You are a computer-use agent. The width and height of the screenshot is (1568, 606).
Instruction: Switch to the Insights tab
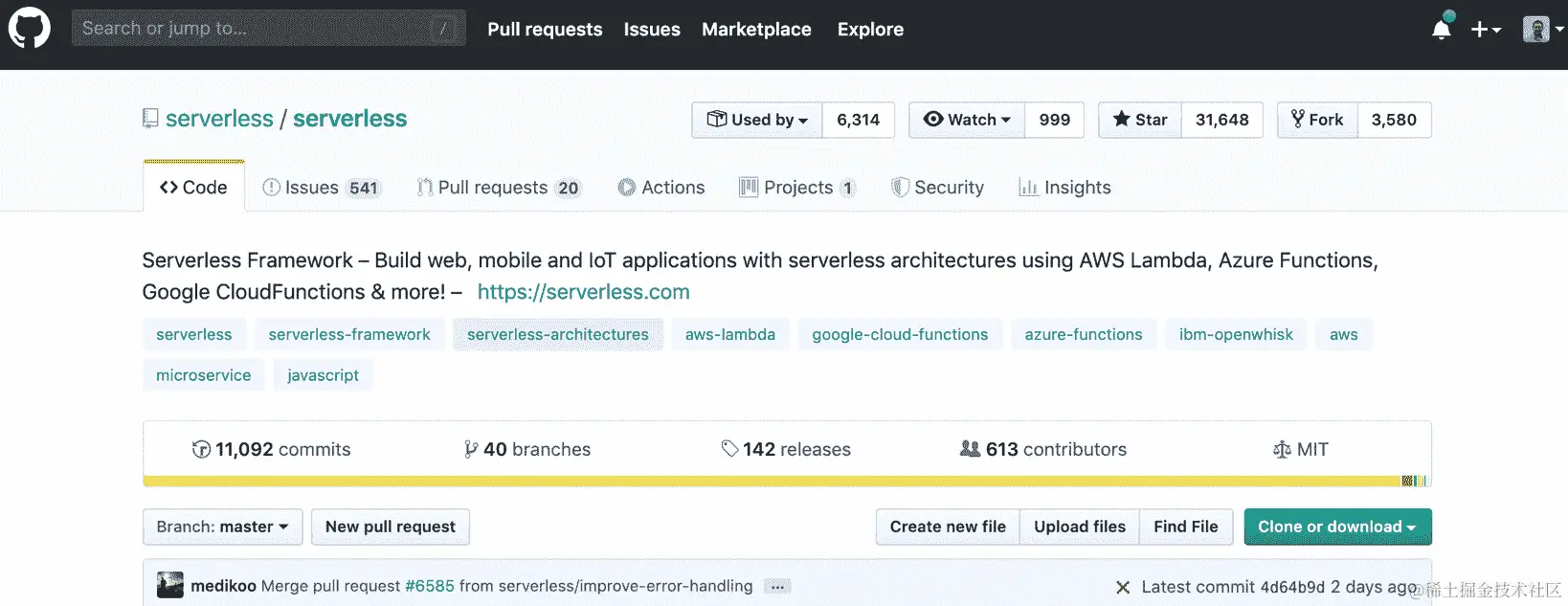1065,188
